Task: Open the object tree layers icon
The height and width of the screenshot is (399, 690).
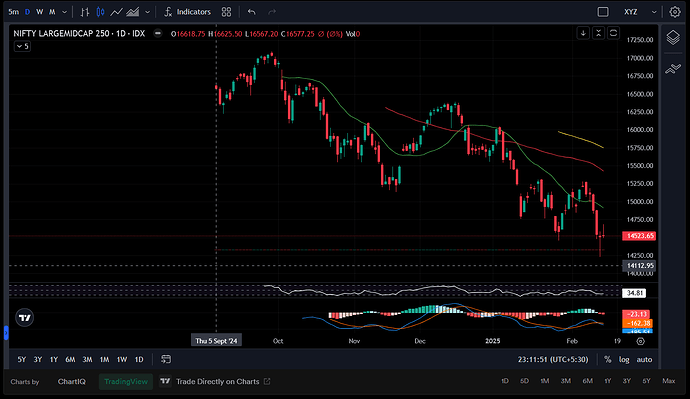Action: (x=673, y=37)
